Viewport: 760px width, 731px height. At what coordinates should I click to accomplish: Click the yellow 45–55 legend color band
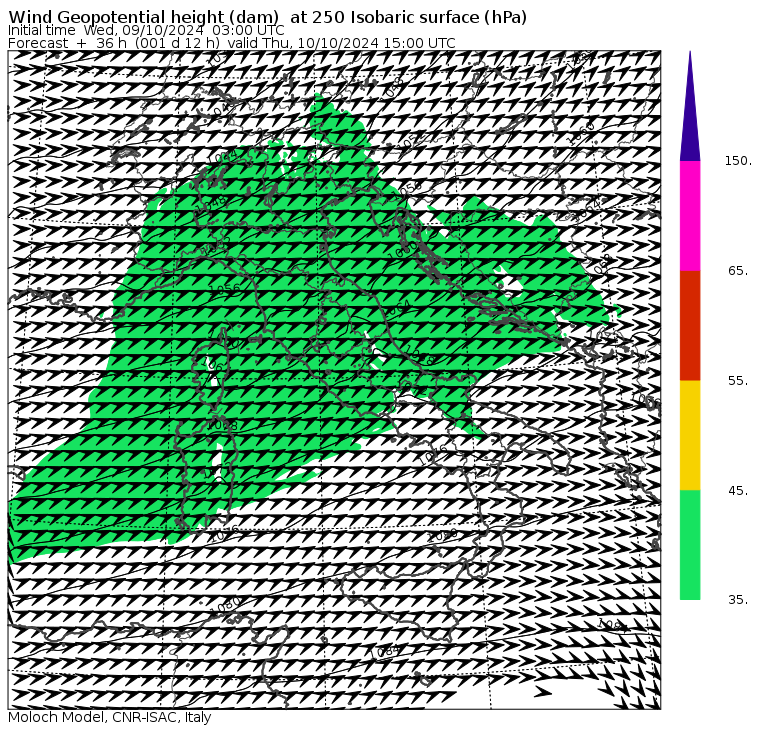pos(690,435)
